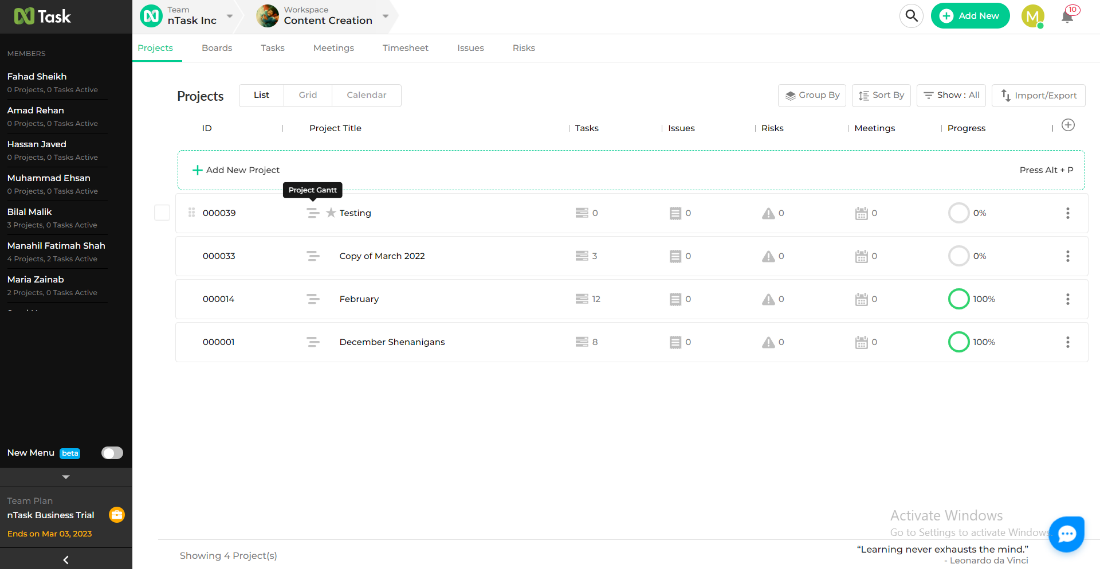Go to the Boards tab

217,48
